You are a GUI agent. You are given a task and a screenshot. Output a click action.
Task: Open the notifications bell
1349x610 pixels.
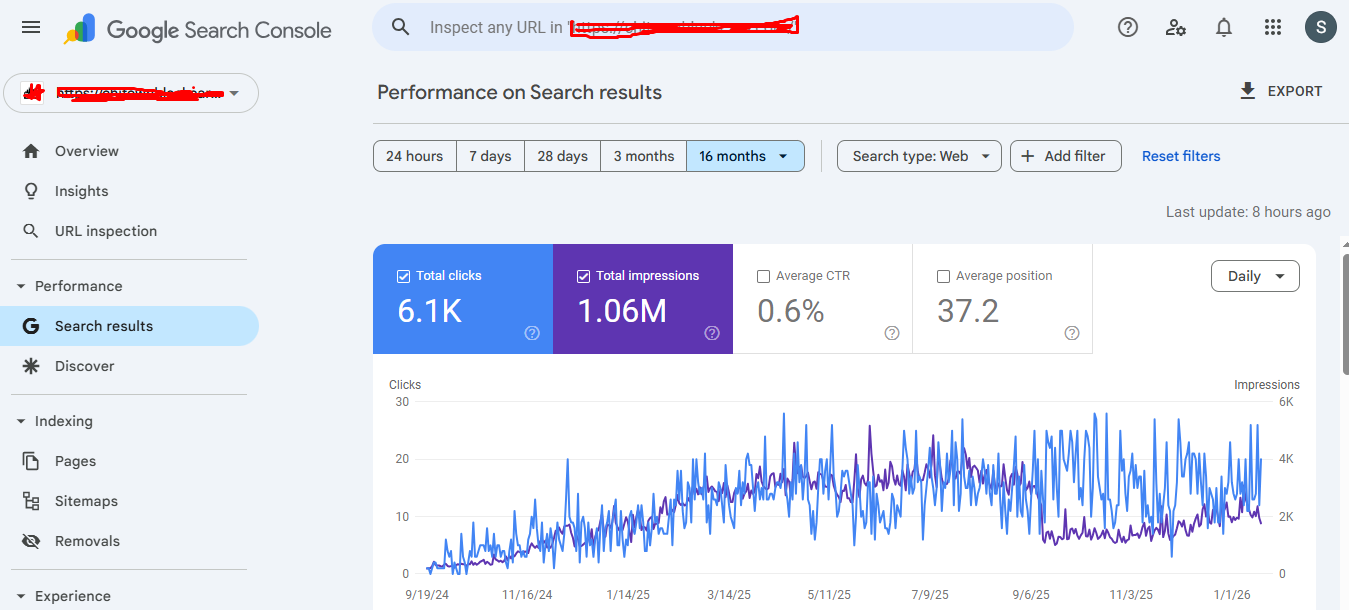pos(1224,27)
